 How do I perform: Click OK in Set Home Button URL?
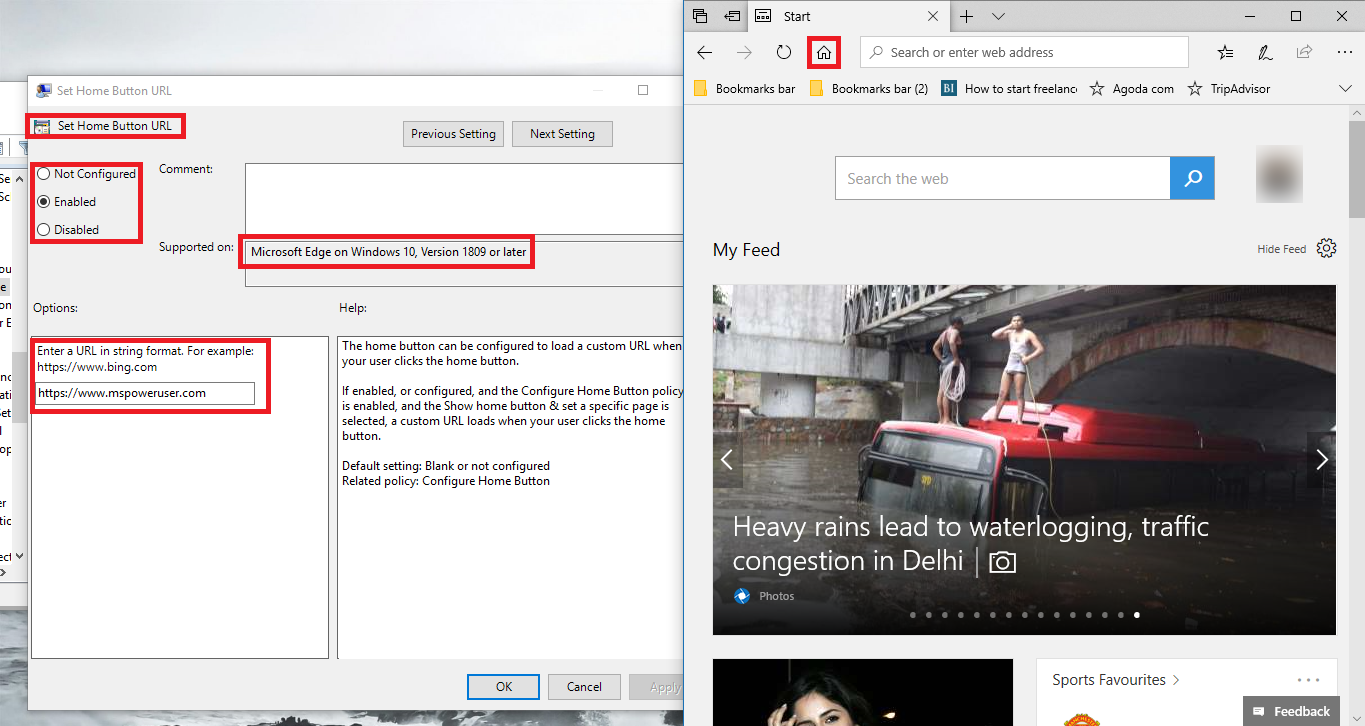click(x=504, y=687)
